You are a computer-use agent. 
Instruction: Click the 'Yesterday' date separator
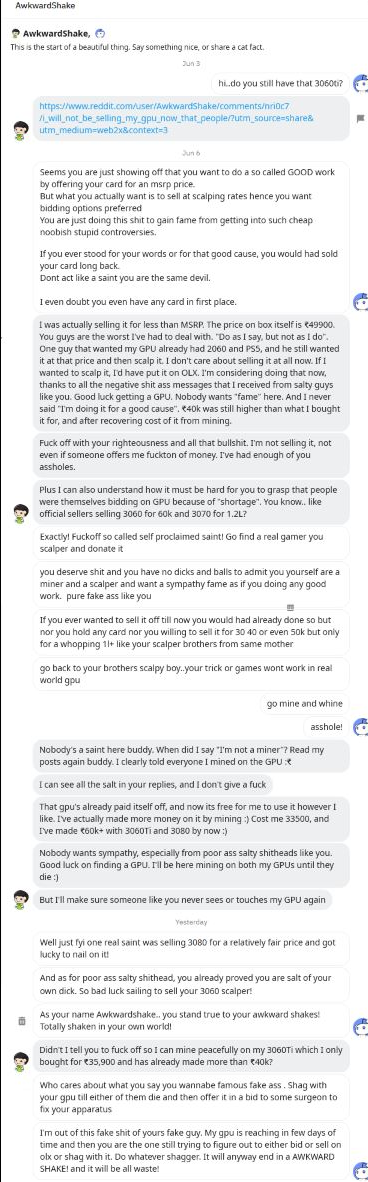[184, 922]
